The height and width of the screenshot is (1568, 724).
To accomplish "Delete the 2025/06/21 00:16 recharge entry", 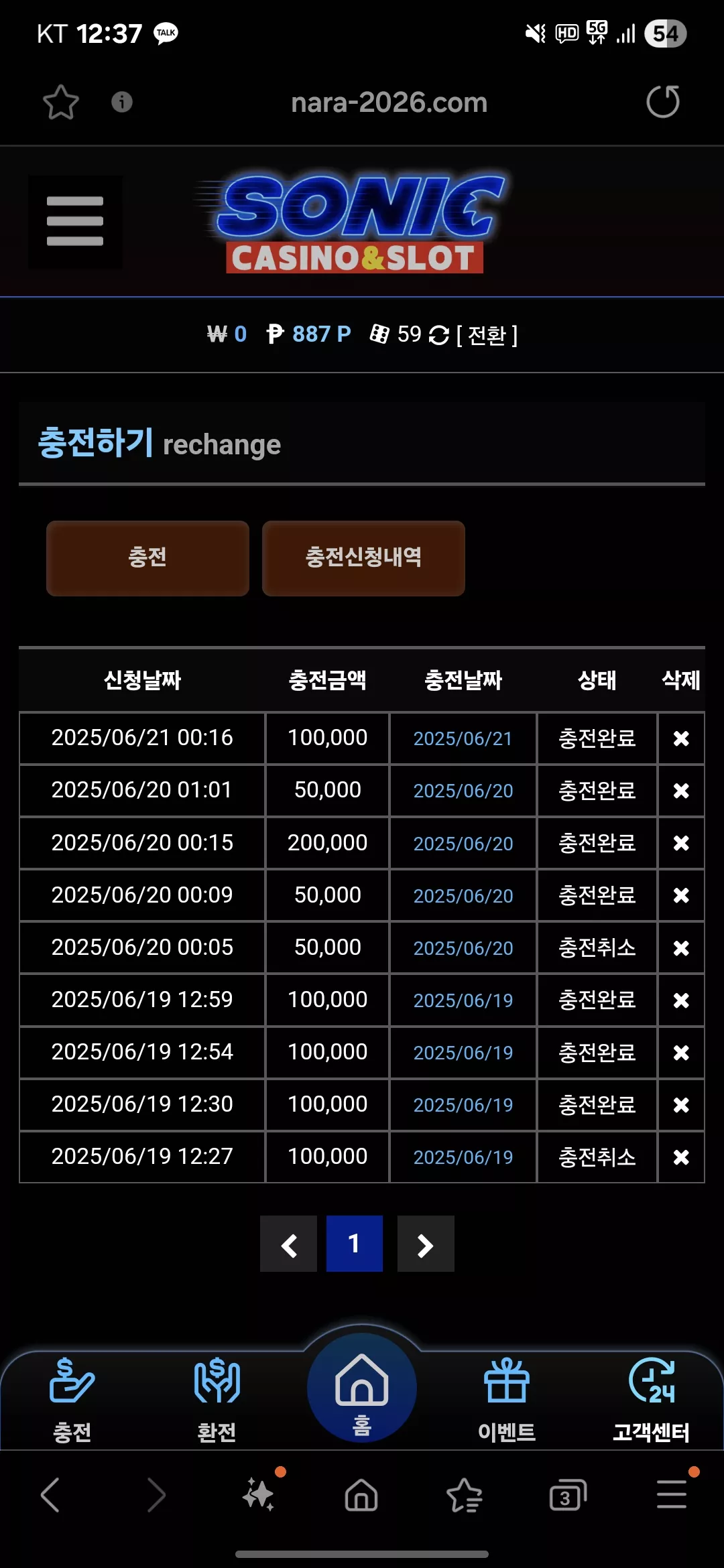I will [x=681, y=738].
